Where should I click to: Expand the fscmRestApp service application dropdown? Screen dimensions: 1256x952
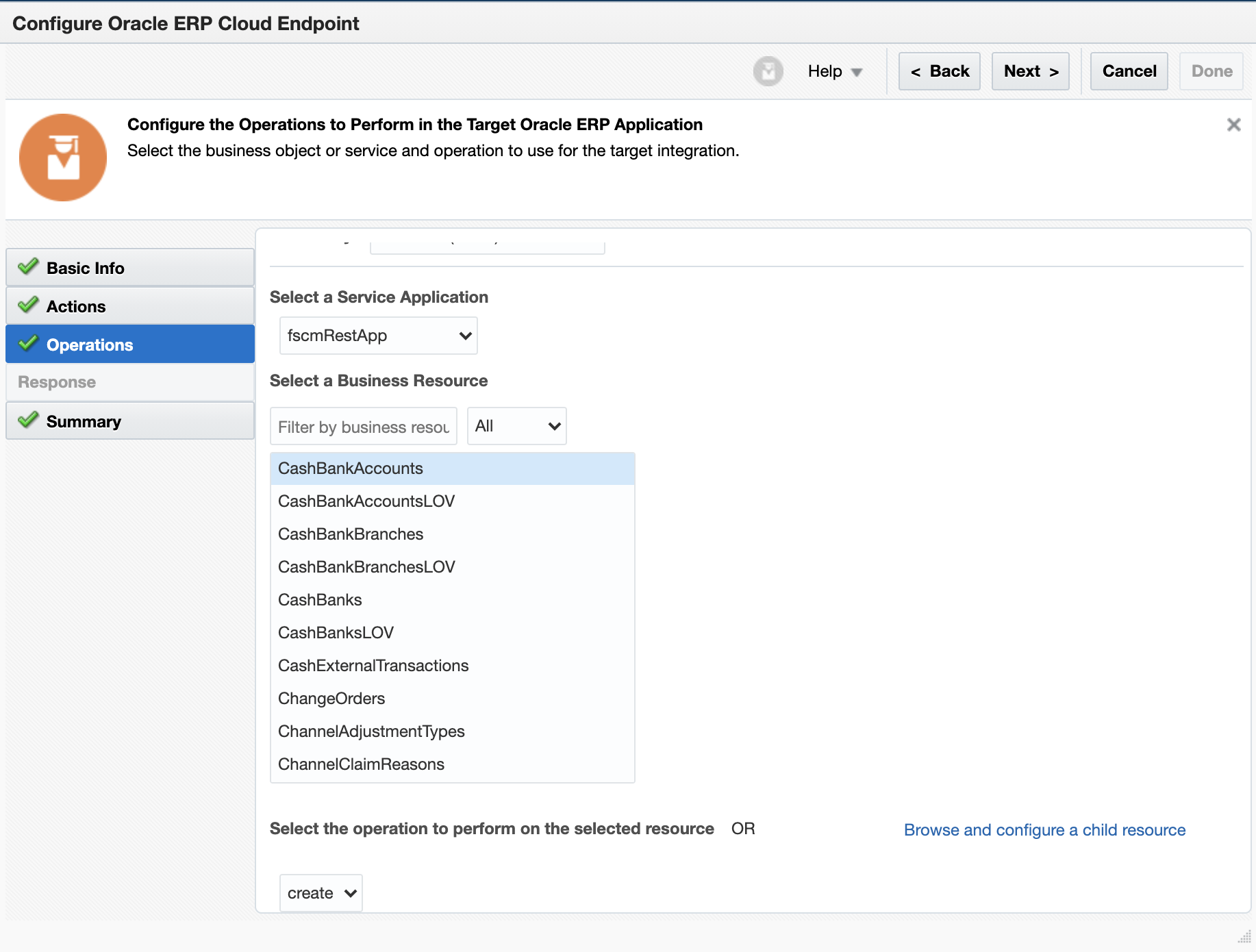coord(378,336)
